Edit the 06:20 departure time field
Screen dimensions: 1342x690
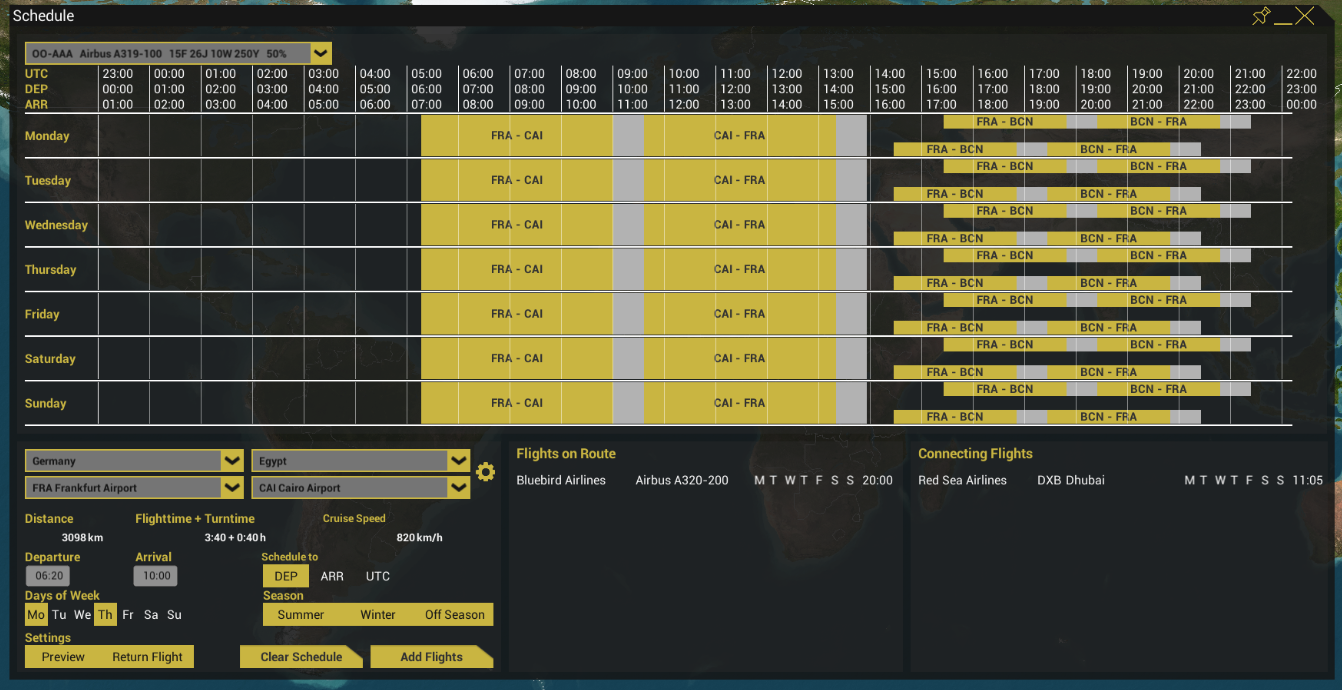click(47, 575)
